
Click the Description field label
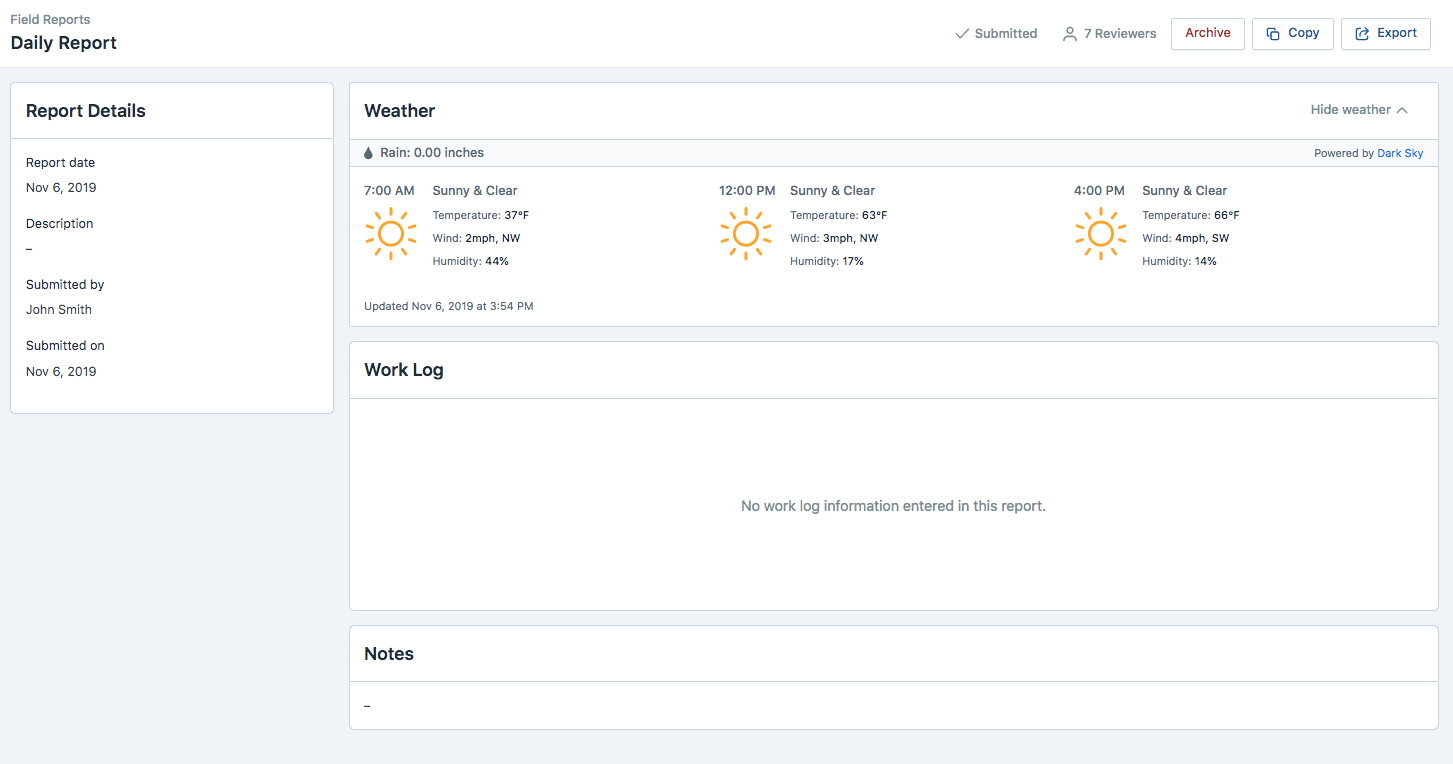coord(60,223)
